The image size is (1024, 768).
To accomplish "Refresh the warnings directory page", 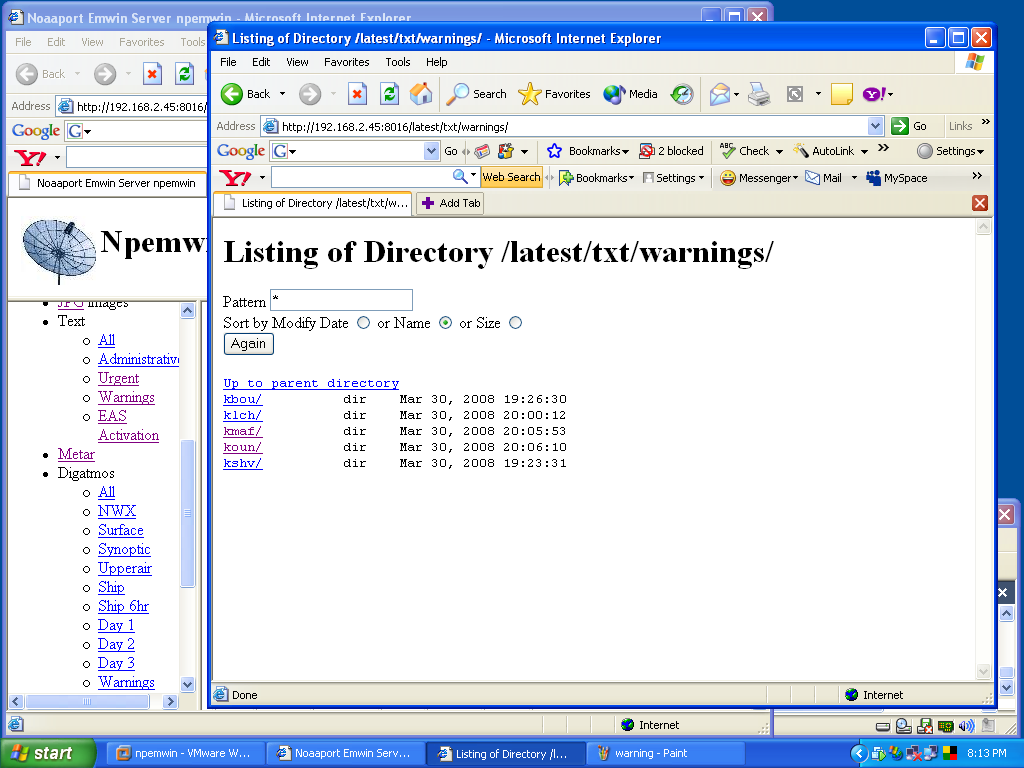I will tap(389, 94).
